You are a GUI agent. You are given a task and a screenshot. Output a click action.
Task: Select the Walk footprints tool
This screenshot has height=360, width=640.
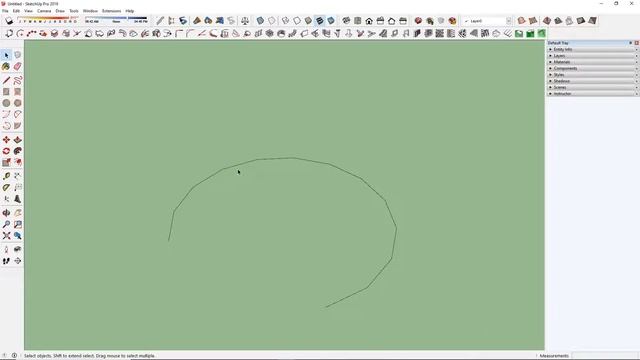click(6, 261)
